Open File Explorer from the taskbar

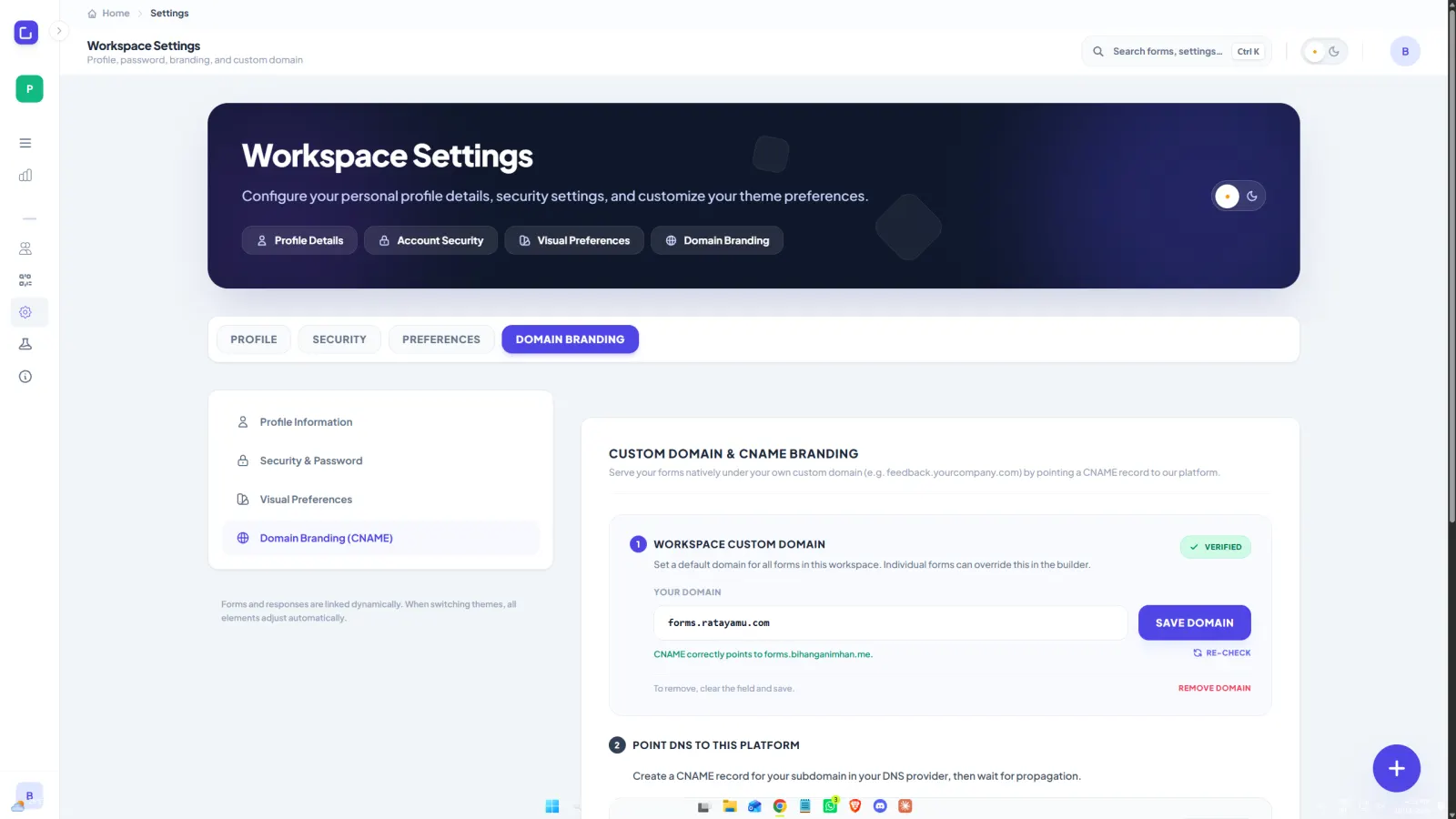click(x=730, y=806)
